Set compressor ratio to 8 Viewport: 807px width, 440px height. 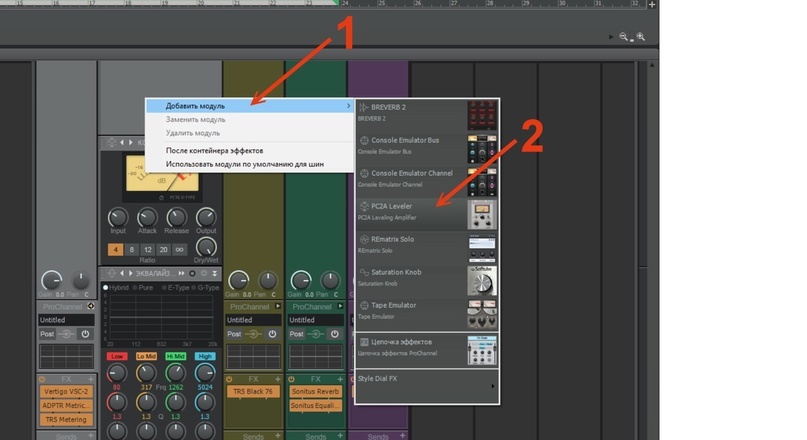[x=132, y=250]
